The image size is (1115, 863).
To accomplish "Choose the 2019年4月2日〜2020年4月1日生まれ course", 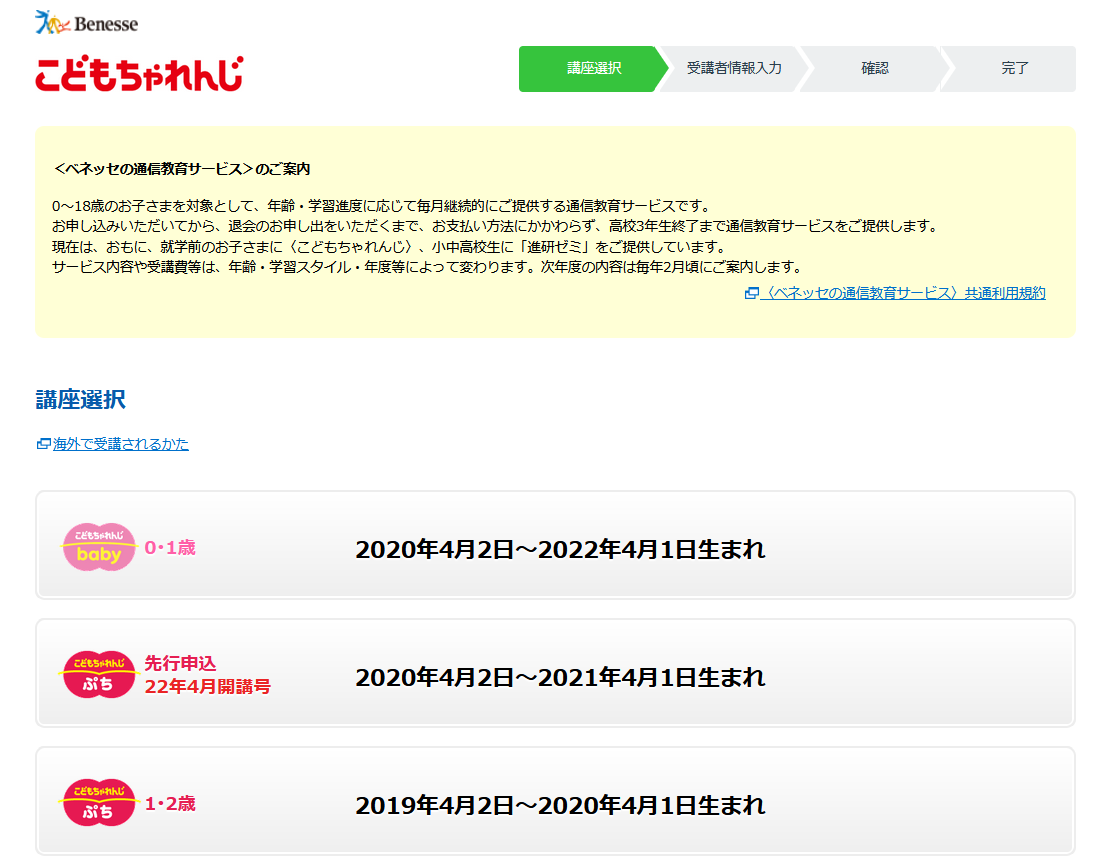I will tap(555, 801).
